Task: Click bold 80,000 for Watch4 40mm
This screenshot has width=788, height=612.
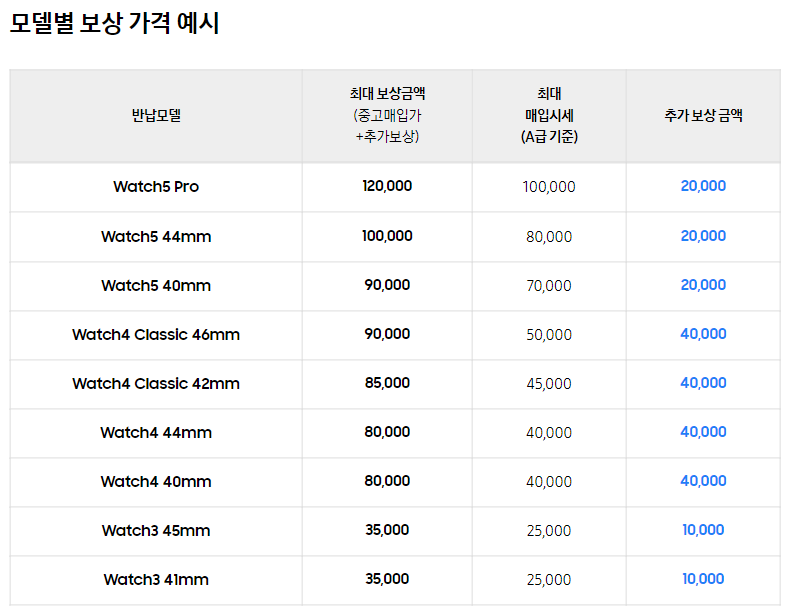Action: pyautogui.click(x=387, y=481)
